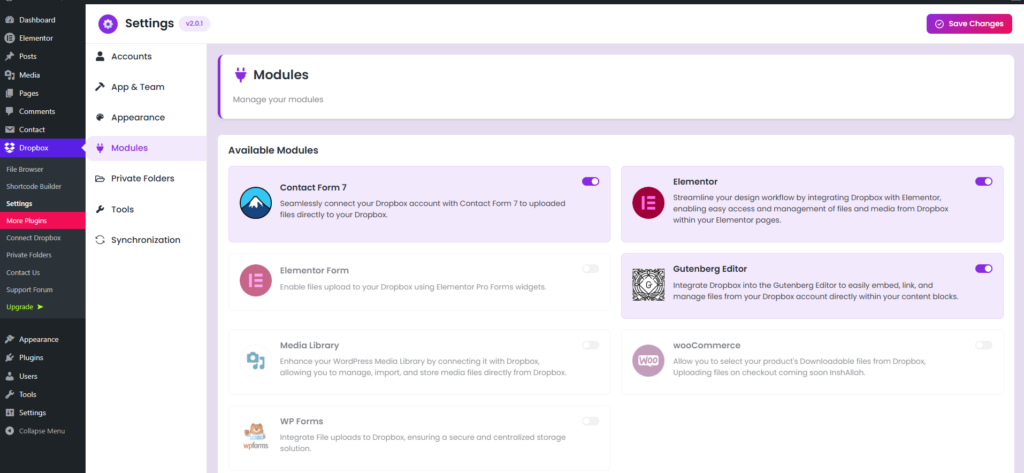Click the Gutenberg Editor logo
This screenshot has width=1024, height=473.
click(x=648, y=285)
